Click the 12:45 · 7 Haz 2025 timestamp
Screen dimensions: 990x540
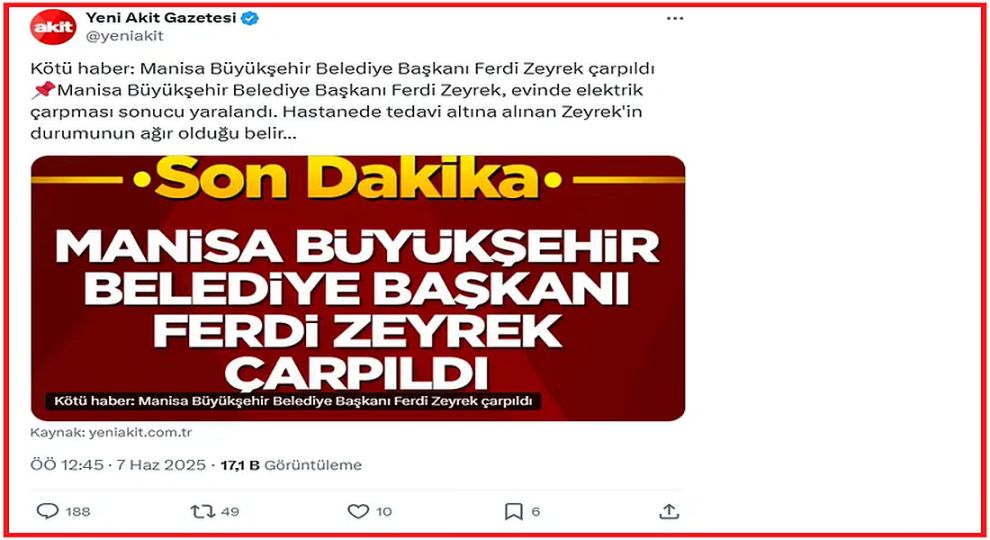tap(118, 465)
